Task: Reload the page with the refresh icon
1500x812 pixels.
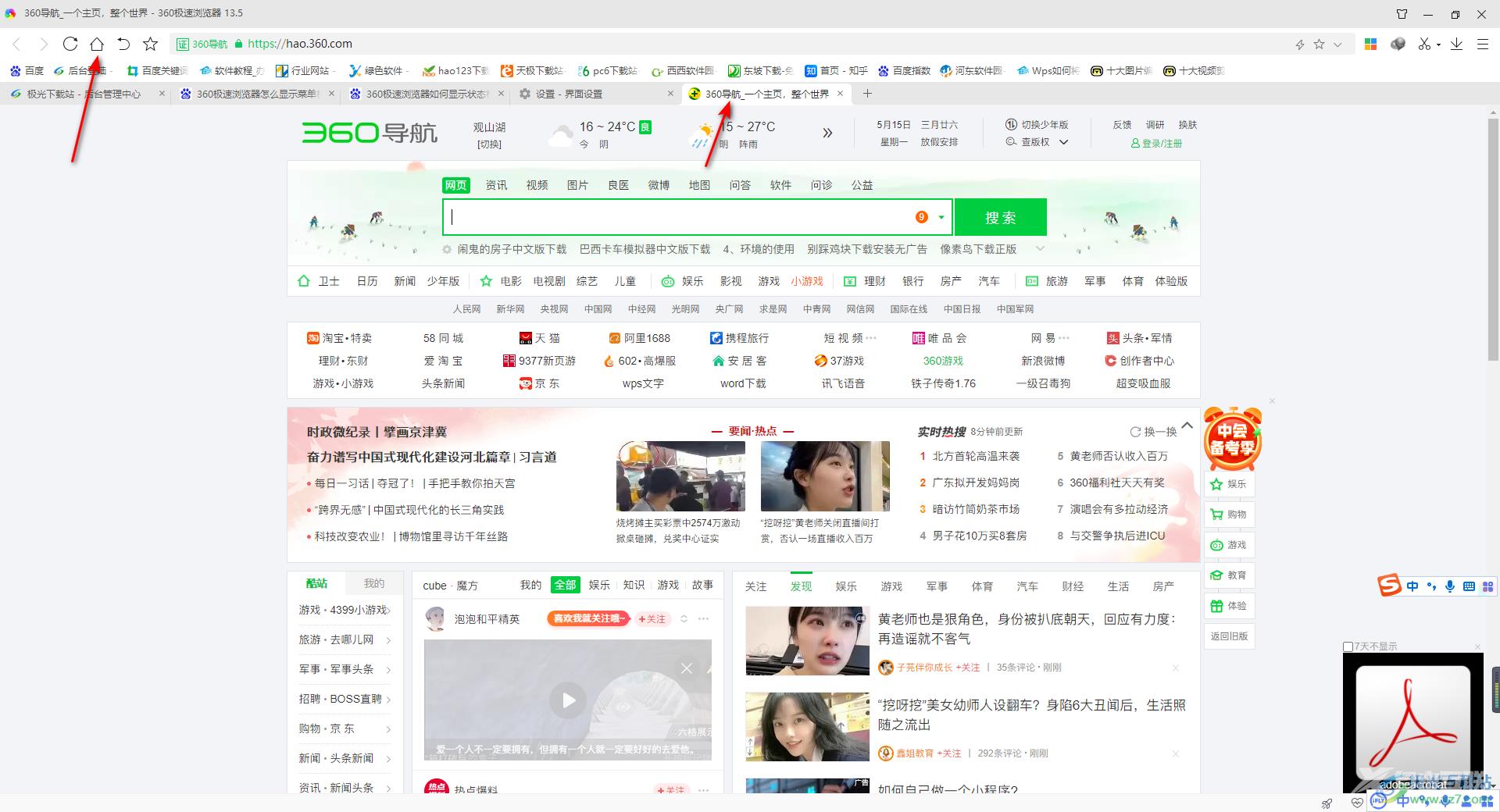Action: [x=70, y=44]
